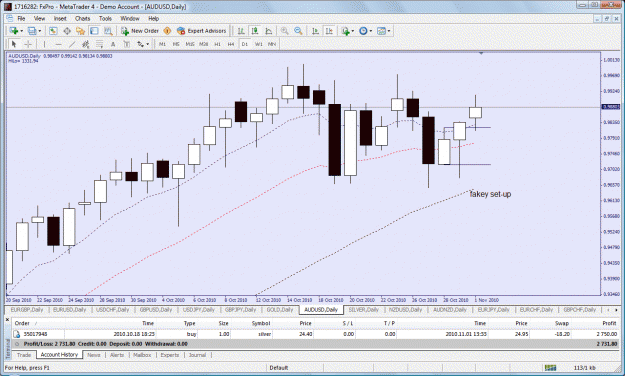
Task: Open the New Chart toolbar icon
Action: 14,31
